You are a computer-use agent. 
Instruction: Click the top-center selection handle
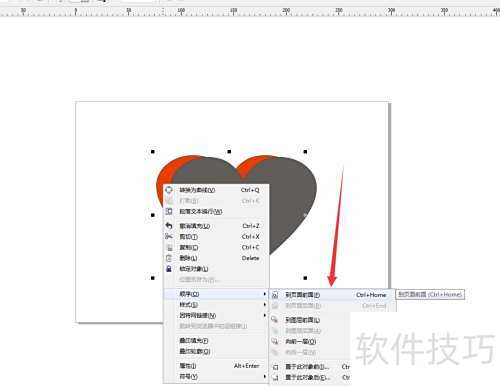[x=229, y=152]
